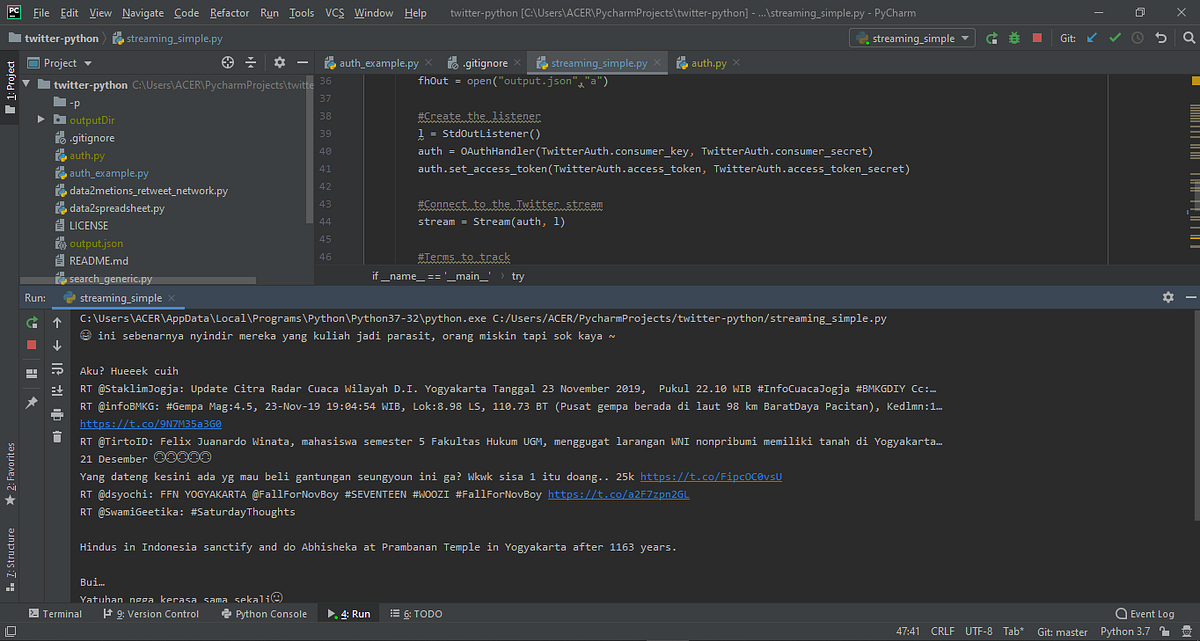Click the Git update/pull blue arrow icon
This screenshot has height=641, width=1200.
click(1091, 37)
